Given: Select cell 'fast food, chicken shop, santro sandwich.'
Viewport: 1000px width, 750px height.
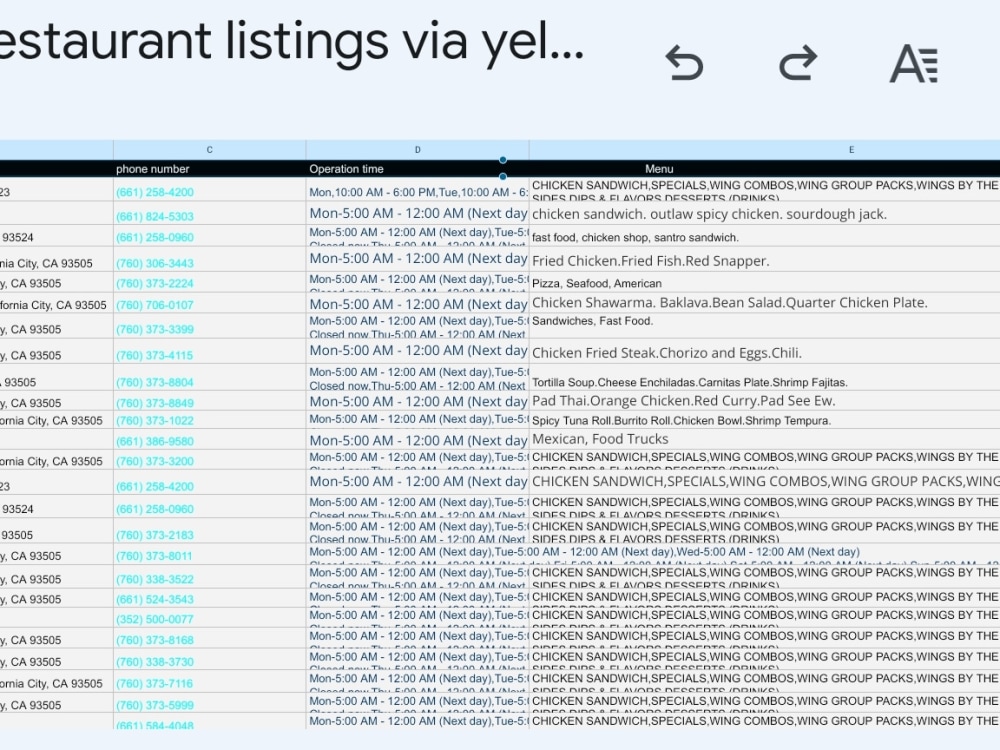Looking at the screenshot, I should pyautogui.click(x=765, y=237).
